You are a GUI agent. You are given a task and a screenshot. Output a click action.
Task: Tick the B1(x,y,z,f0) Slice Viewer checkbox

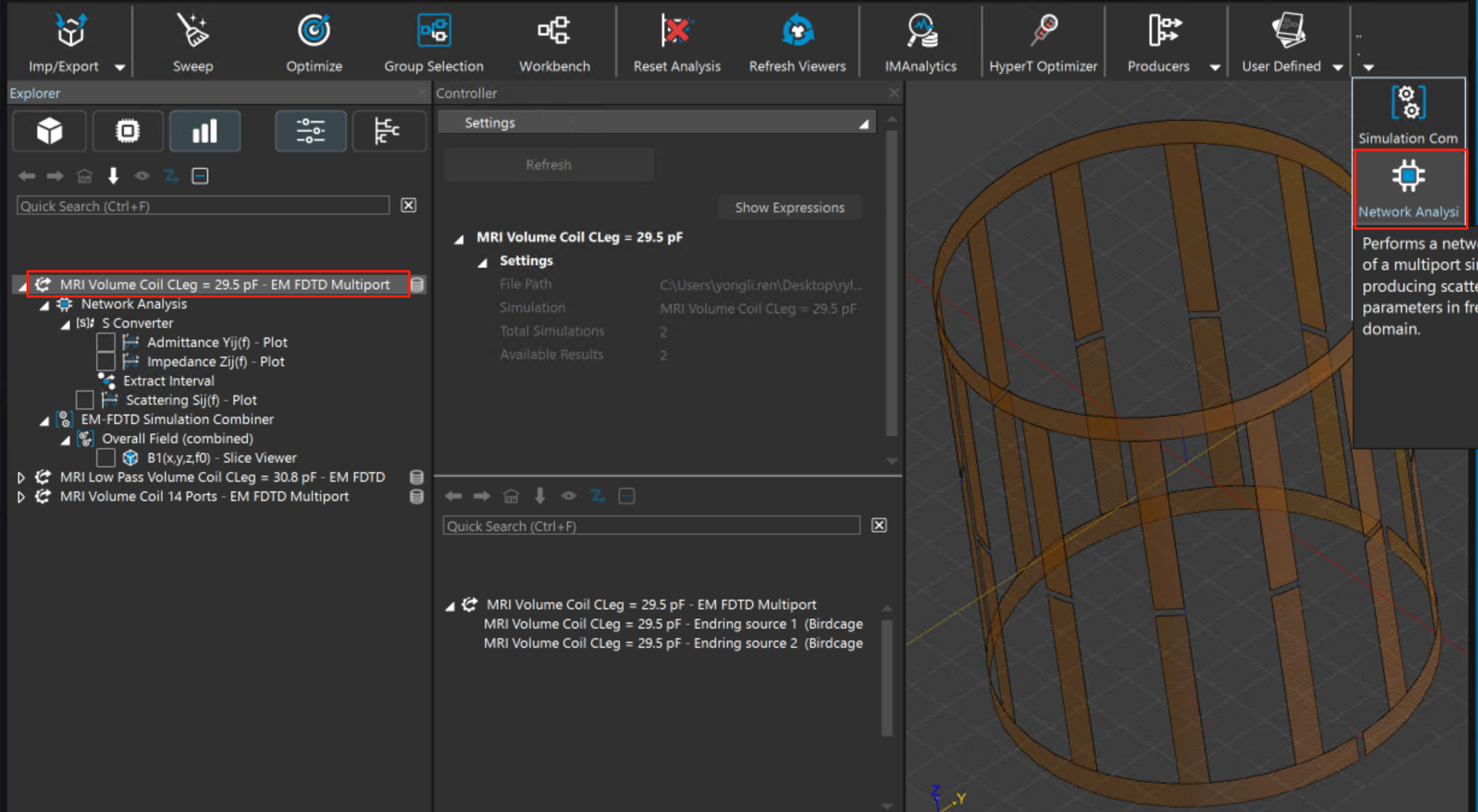pyautogui.click(x=106, y=458)
